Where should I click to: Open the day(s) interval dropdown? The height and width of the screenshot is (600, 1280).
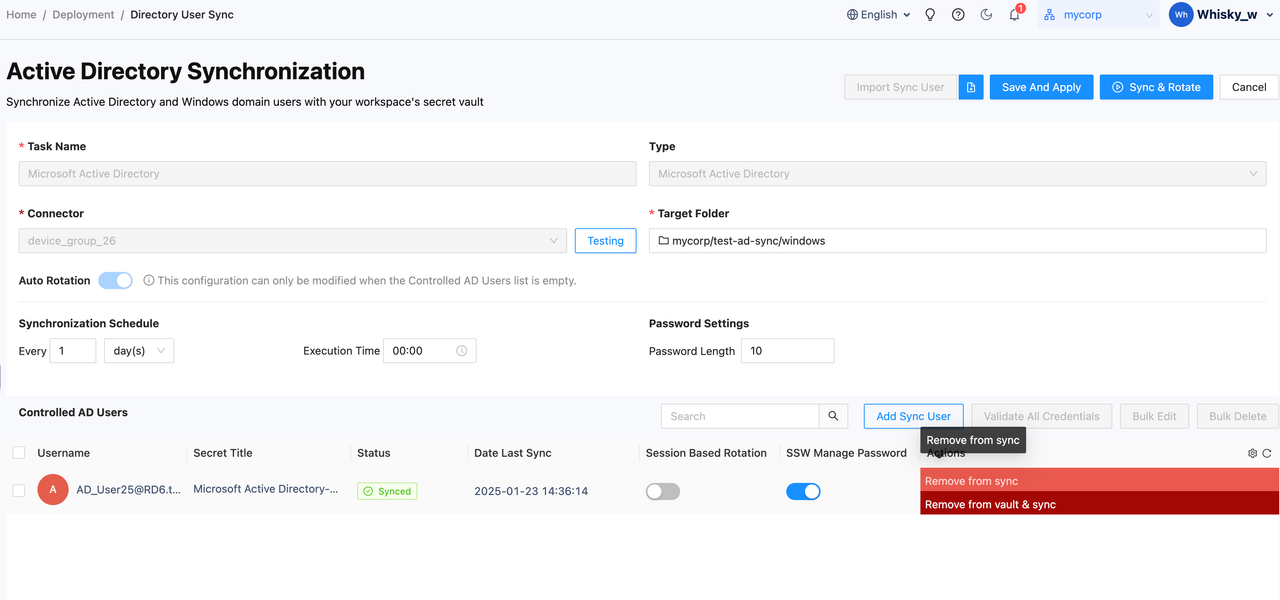coord(139,351)
